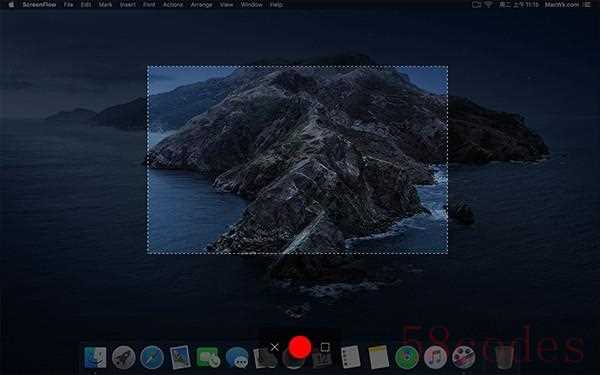The height and width of the screenshot is (375, 600).
Task: Open the ScreenFlow application menu
Action: [39, 5]
